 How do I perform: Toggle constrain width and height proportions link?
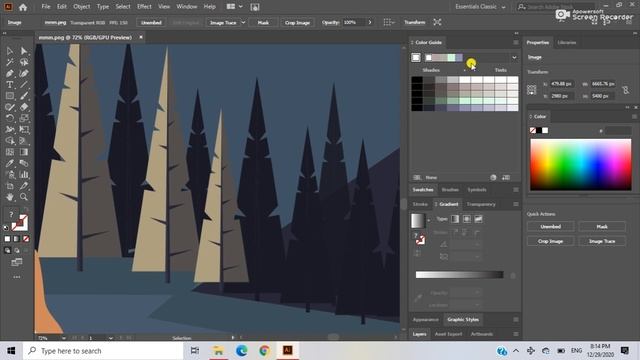point(626,90)
